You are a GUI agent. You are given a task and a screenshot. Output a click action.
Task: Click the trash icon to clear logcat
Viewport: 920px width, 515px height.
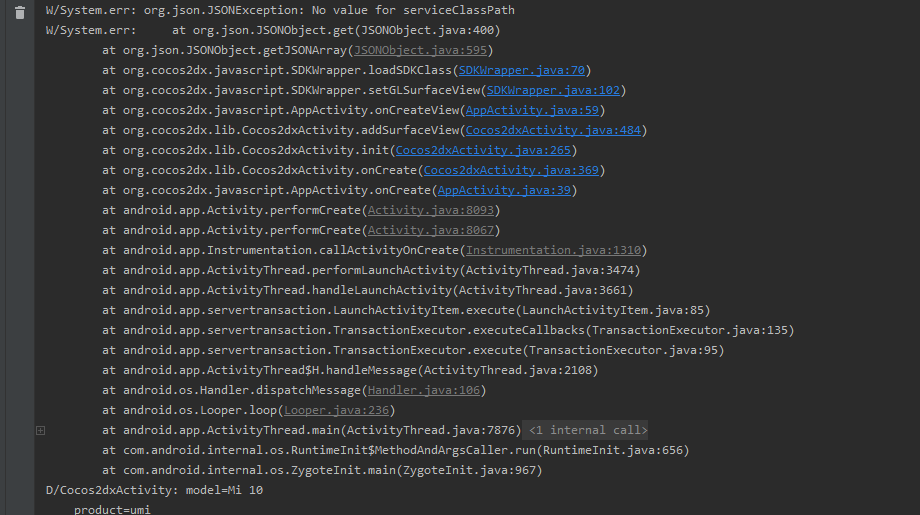point(20,11)
